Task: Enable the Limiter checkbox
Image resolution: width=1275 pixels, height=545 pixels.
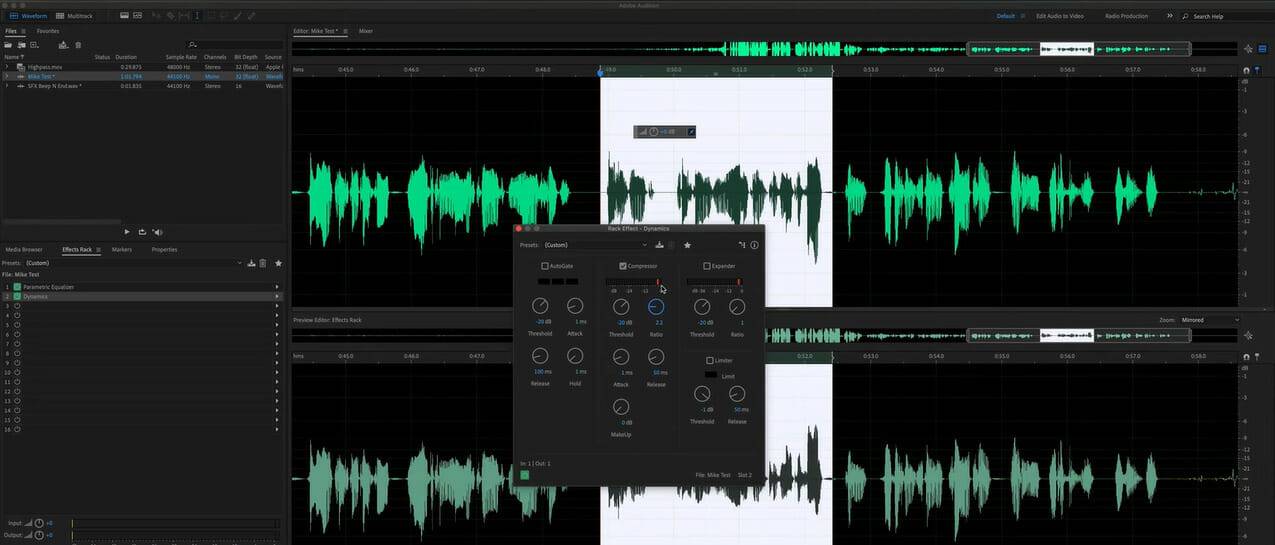Action: [x=710, y=360]
